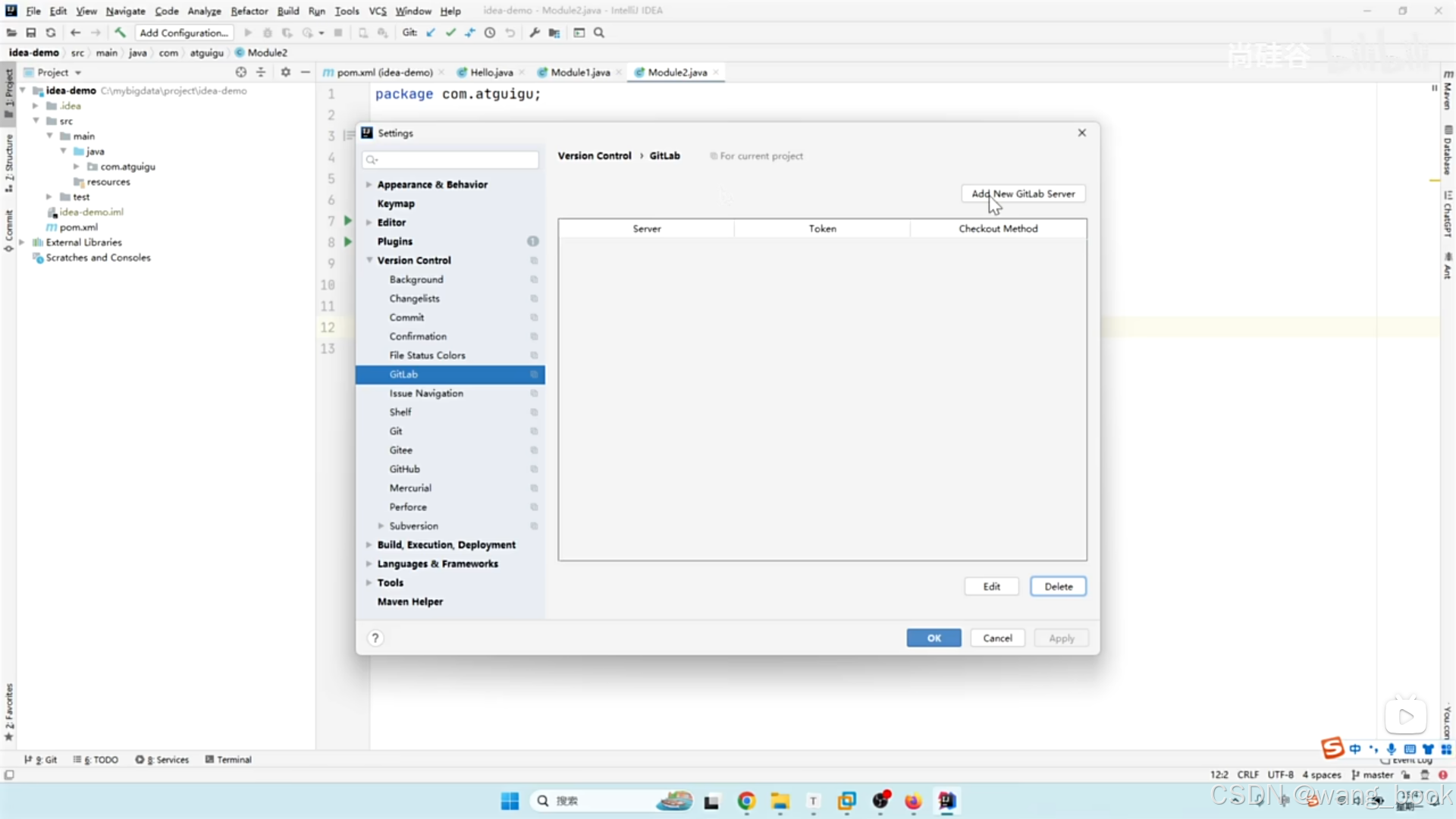
Task: Open the Terminal tool window
Action: [x=228, y=760]
